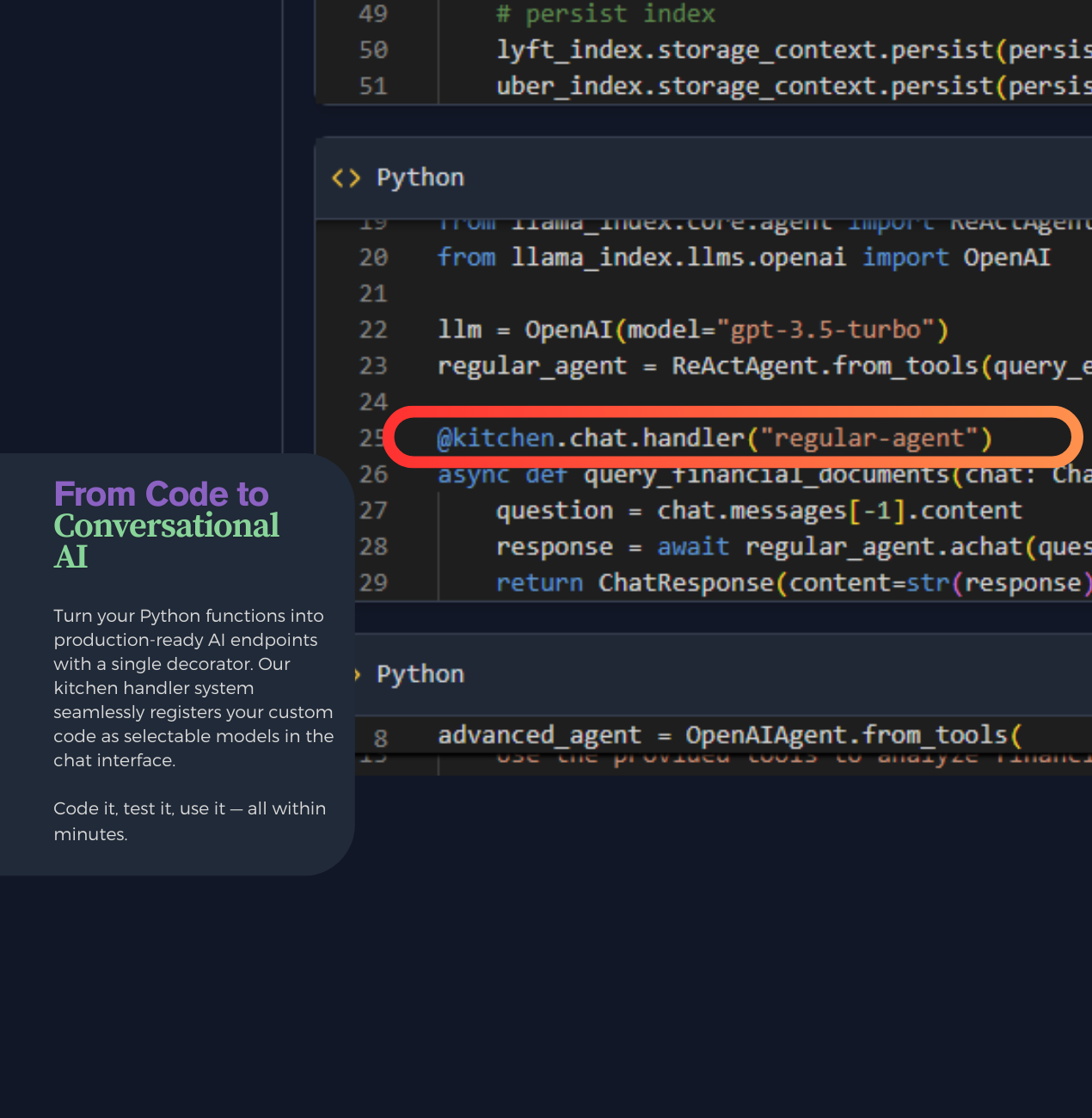Image resolution: width=1092 pixels, height=1118 pixels.
Task: Click line number 50 in the gutter
Action: pos(373,50)
